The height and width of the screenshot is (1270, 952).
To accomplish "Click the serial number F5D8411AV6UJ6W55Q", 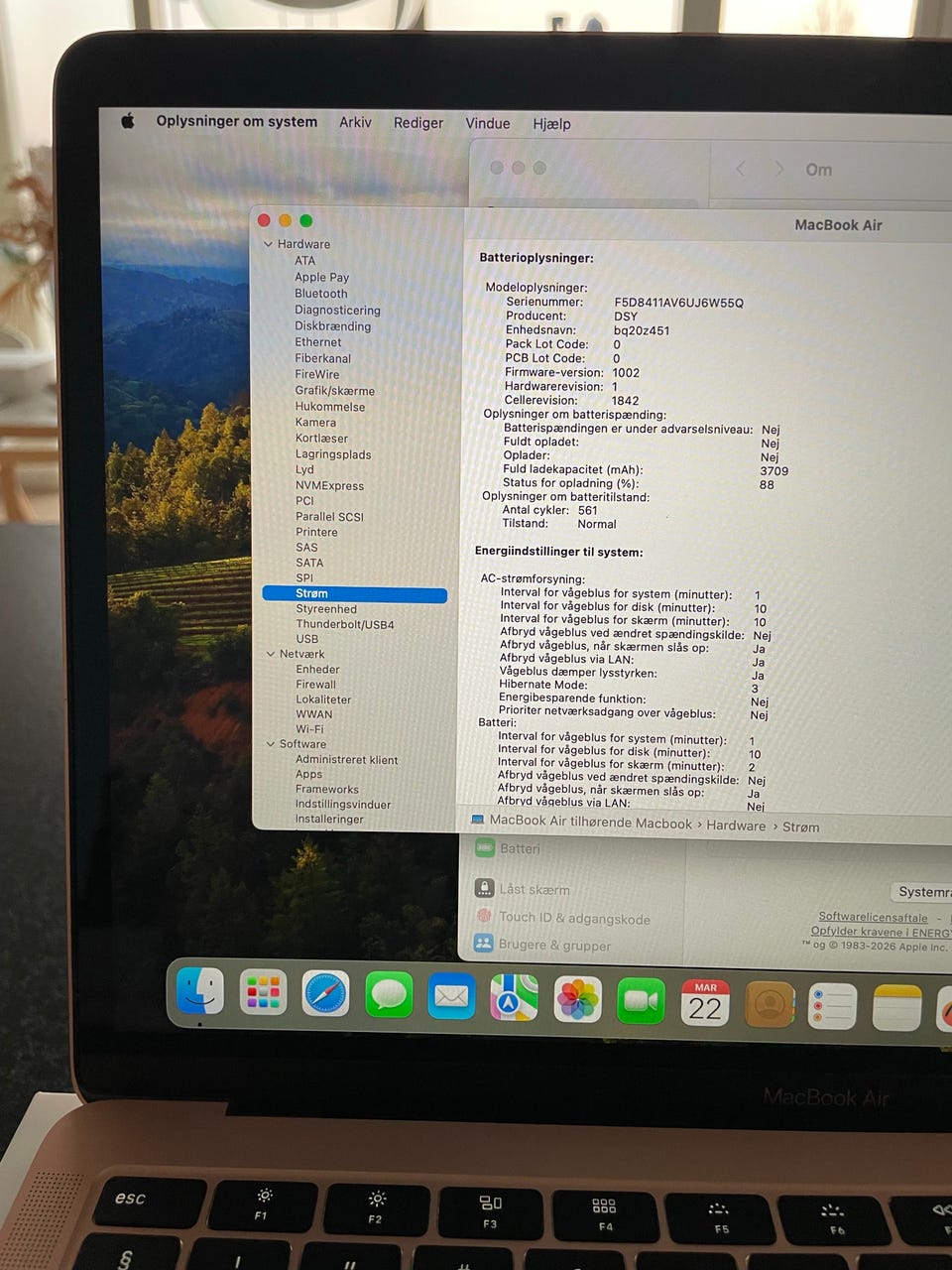I will tap(678, 303).
